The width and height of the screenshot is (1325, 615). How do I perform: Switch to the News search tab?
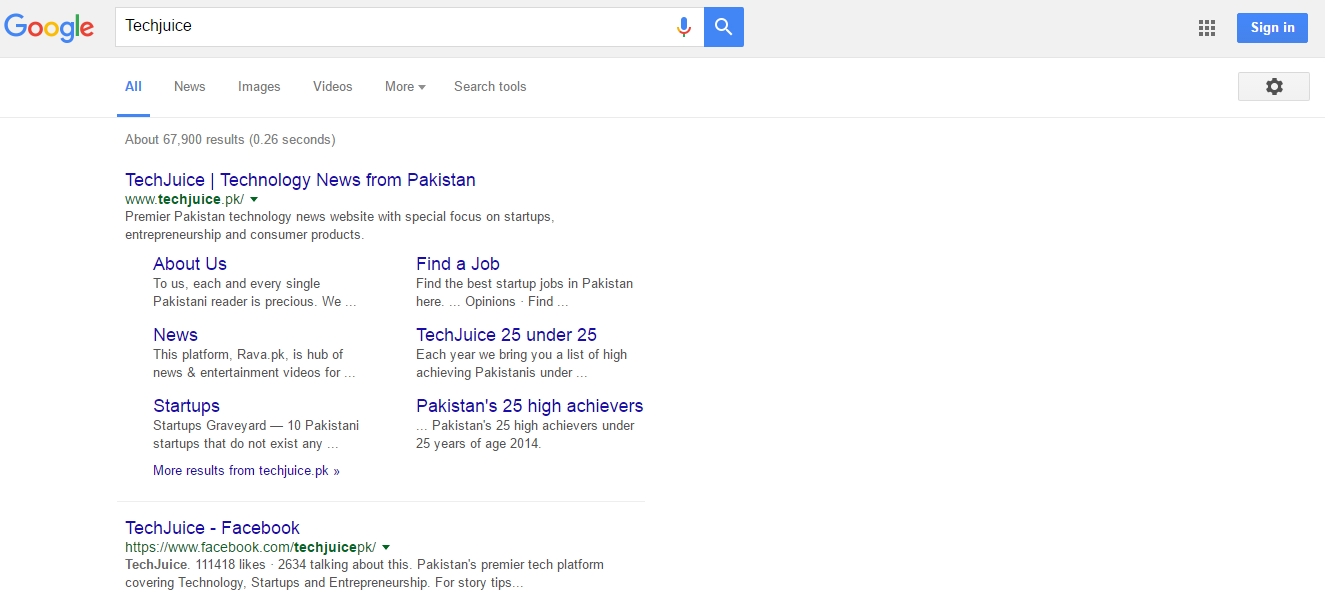189,86
